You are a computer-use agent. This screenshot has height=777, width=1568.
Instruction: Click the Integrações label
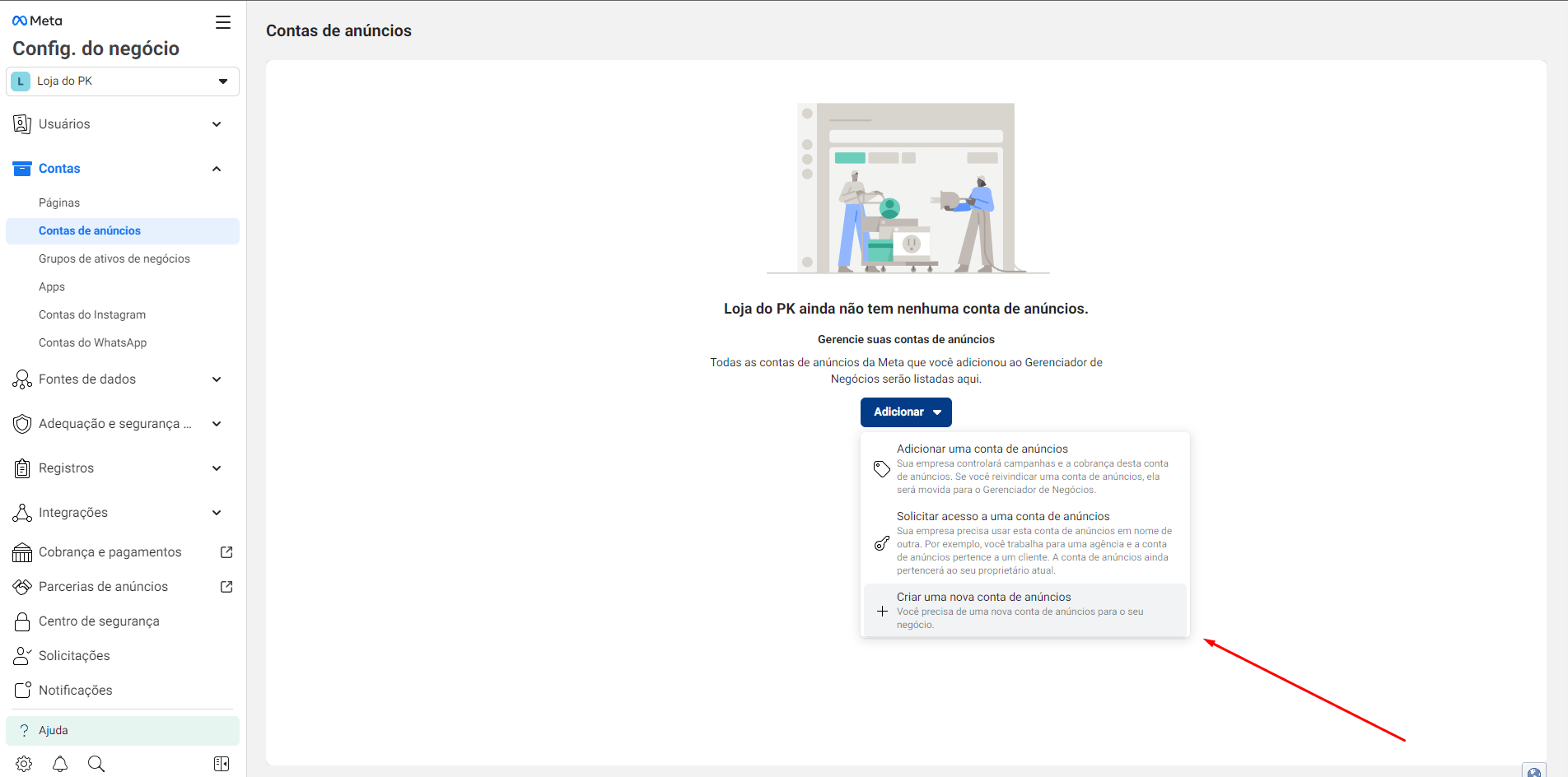click(73, 513)
